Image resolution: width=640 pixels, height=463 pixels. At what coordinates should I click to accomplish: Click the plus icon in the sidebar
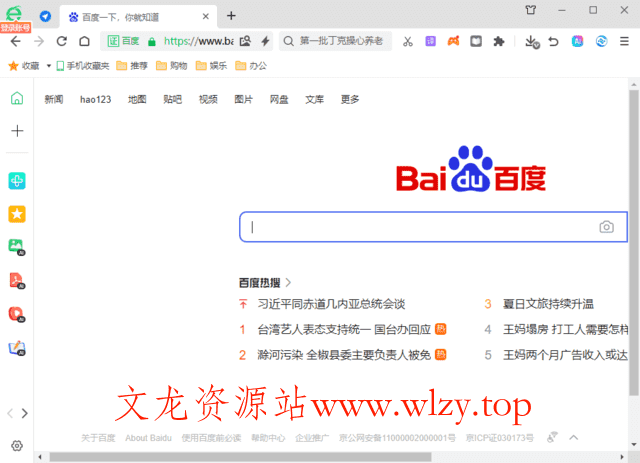click(x=17, y=131)
